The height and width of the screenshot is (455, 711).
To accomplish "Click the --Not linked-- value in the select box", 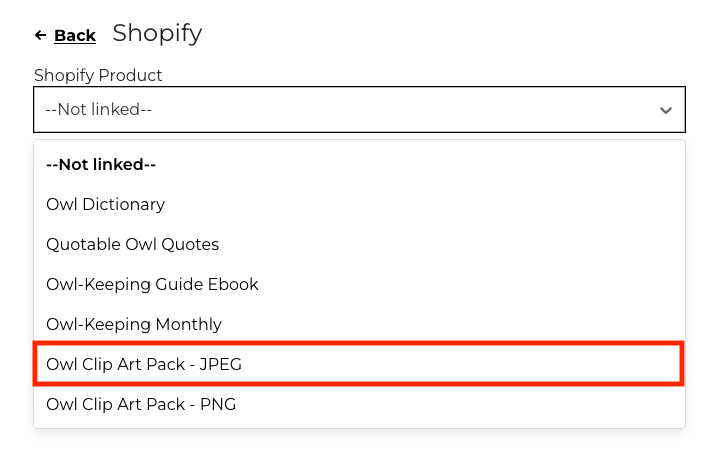I will coord(98,109).
